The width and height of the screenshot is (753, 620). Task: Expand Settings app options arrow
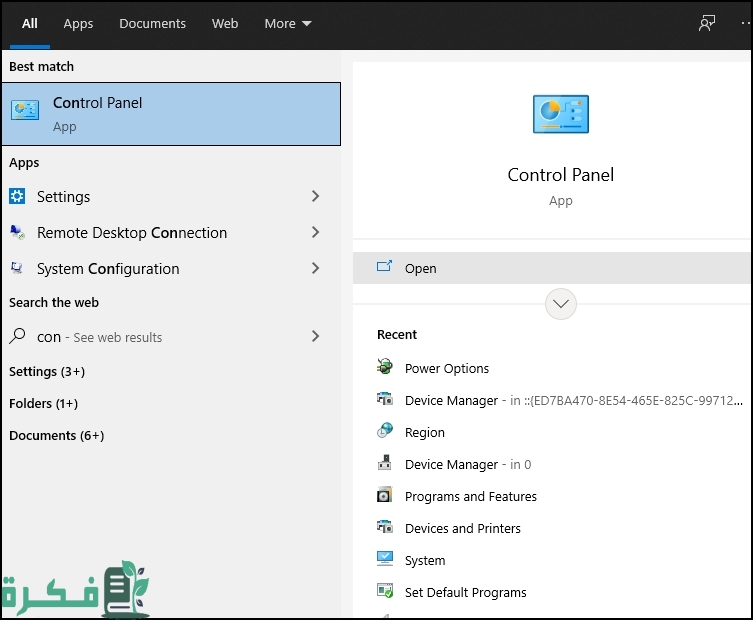point(315,196)
